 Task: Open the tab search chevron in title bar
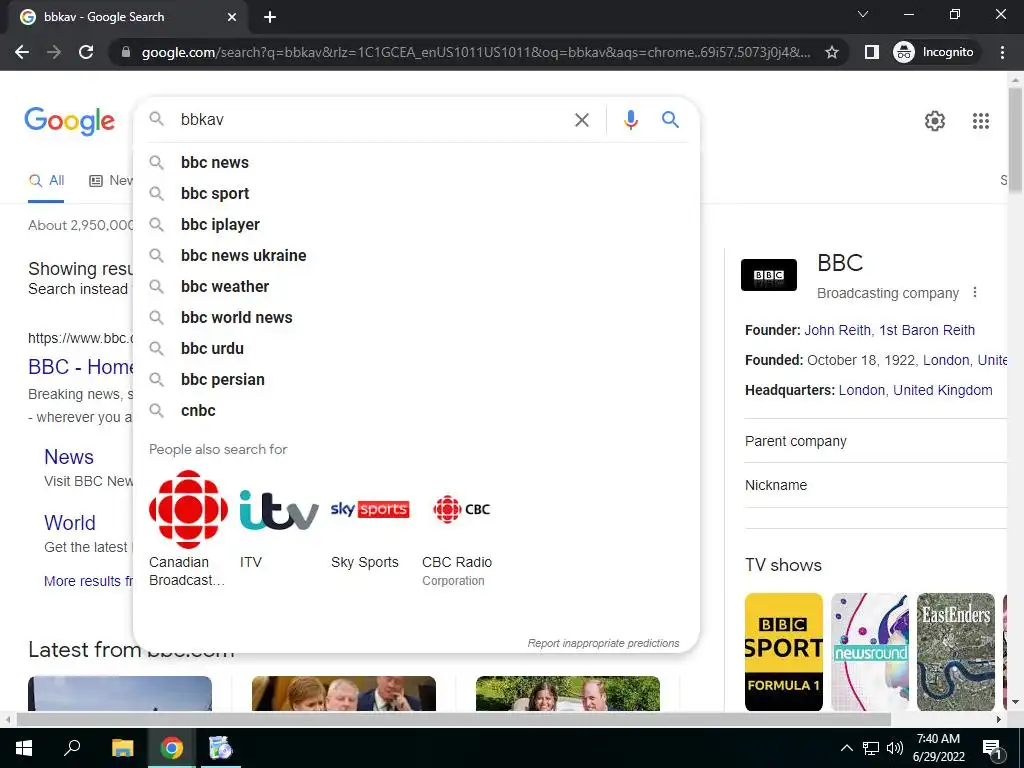point(863,14)
